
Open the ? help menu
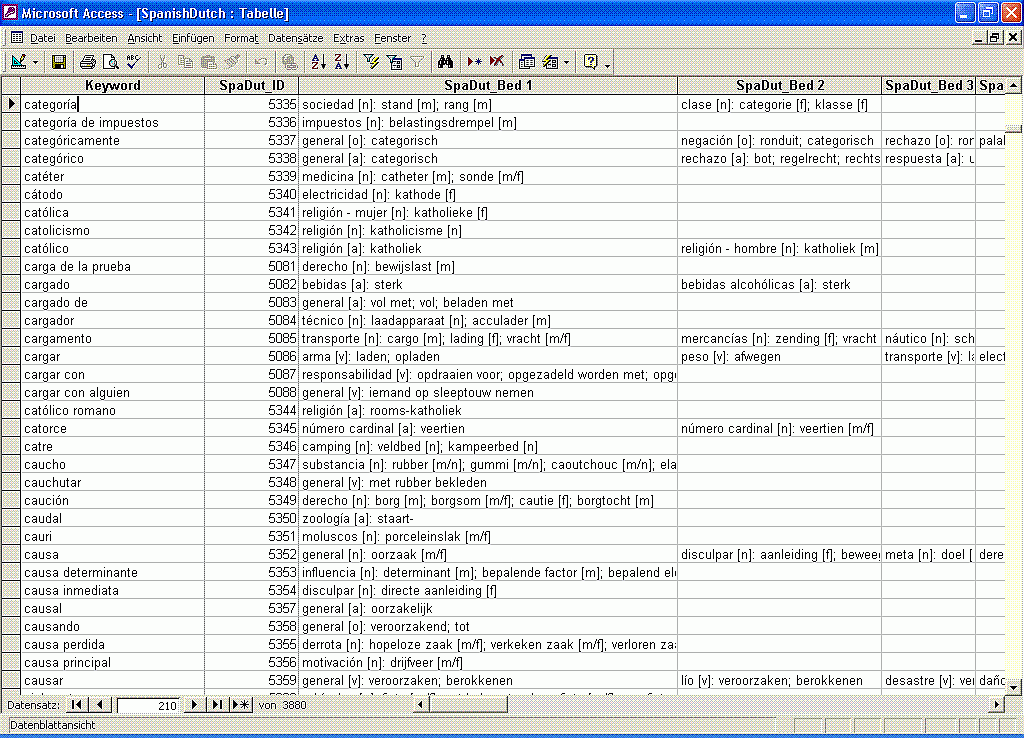point(424,39)
